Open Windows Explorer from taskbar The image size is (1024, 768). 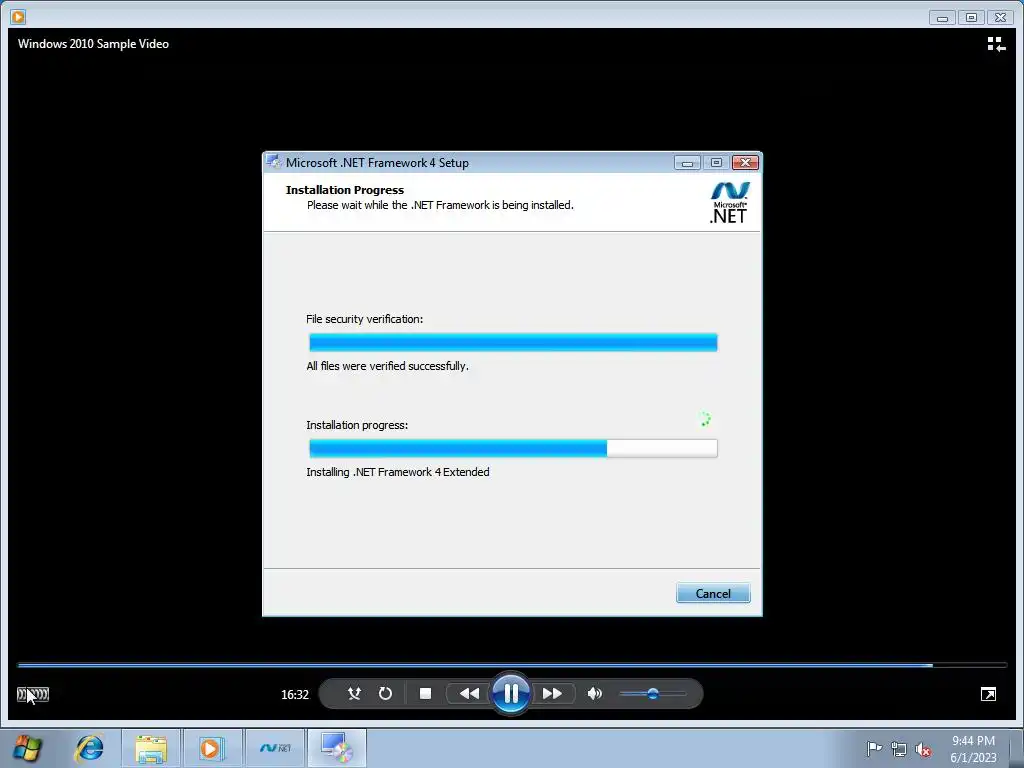[x=151, y=748]
